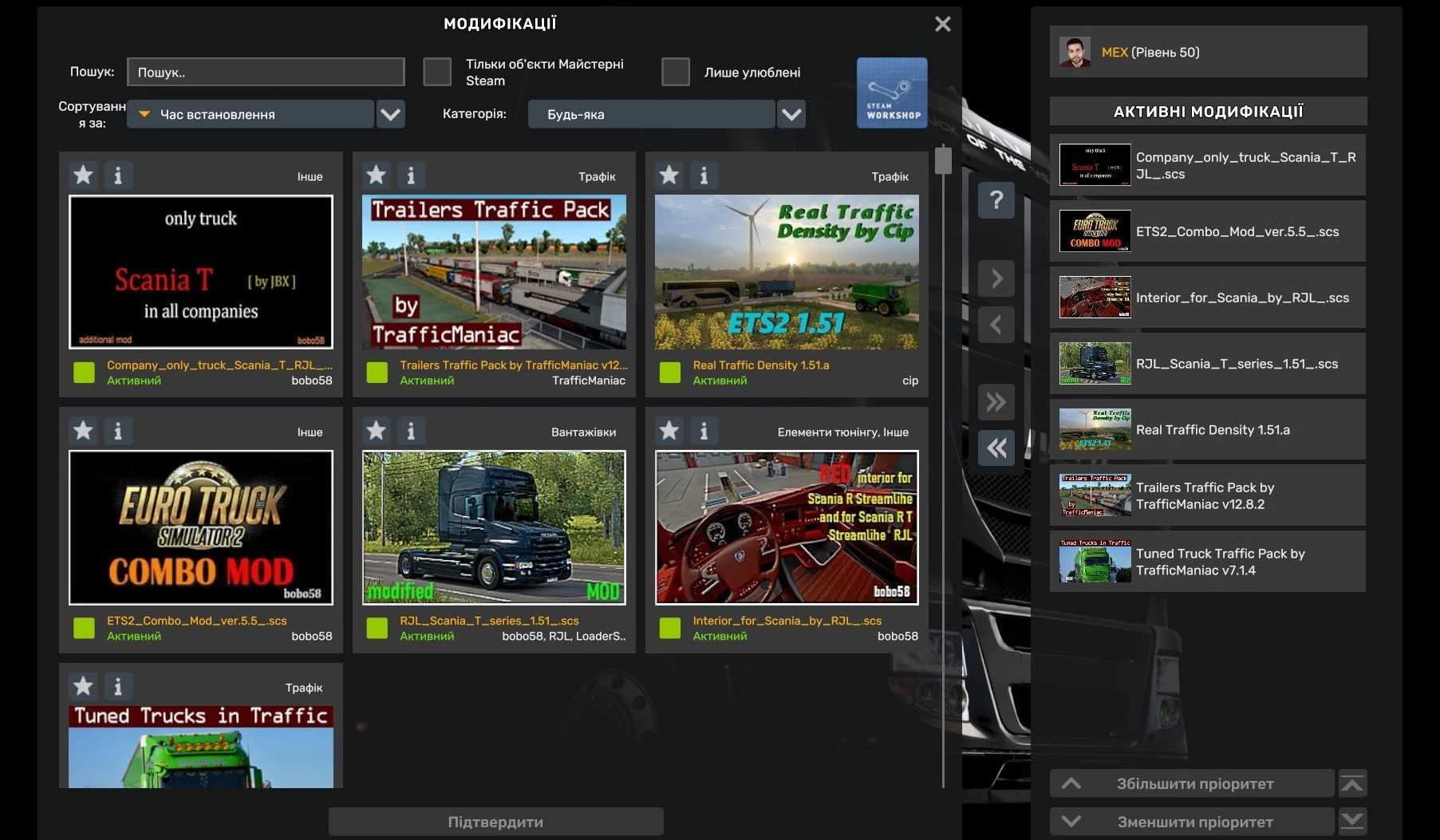Toggle green active box for Company_only_truck mod
This screenshot has width=1440, height=840.
coord(84,373)
